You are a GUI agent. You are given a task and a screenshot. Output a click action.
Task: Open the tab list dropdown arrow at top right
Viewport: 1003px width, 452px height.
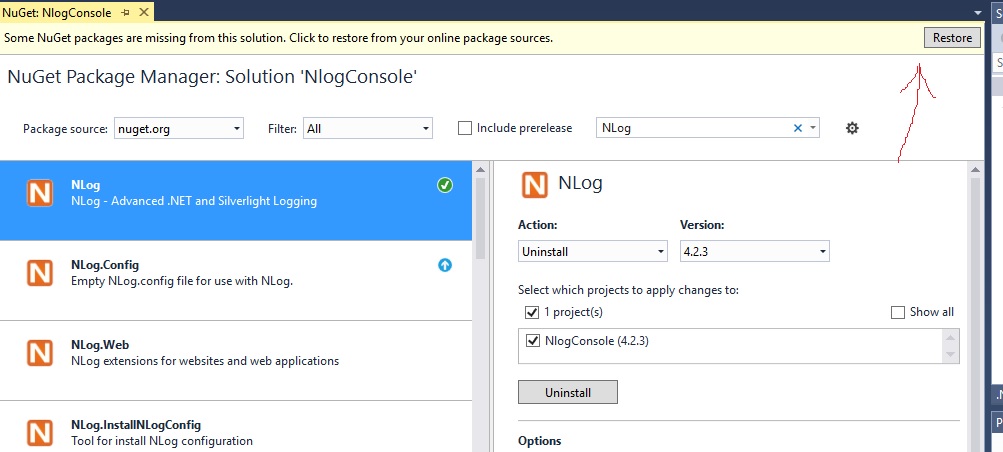(977, 13)
